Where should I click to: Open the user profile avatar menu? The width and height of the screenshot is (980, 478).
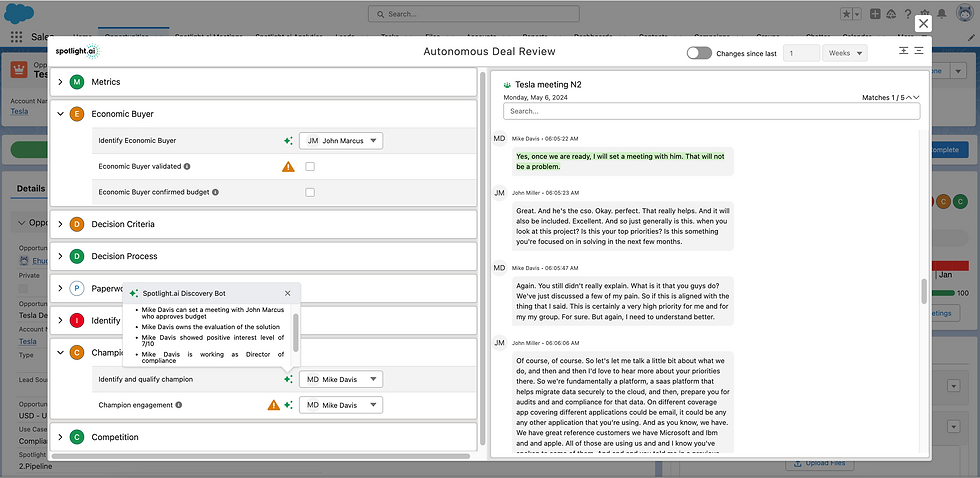[963, 13]
